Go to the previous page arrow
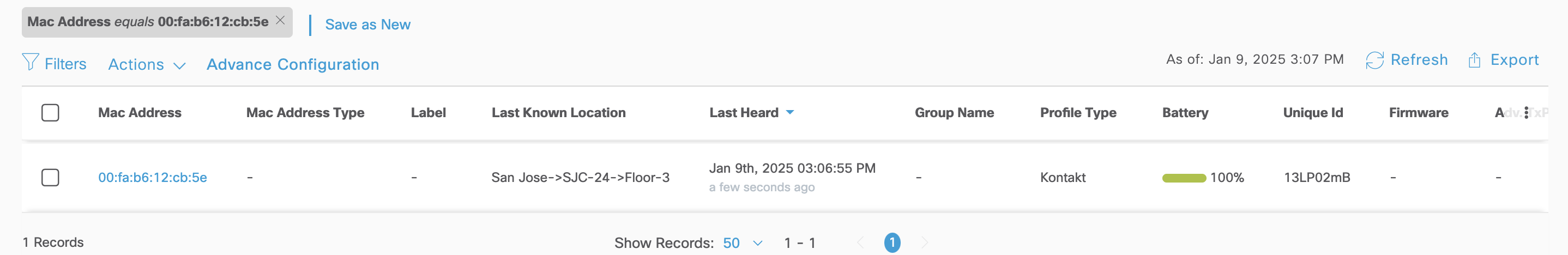This screenshot has width=1568, height=255. coord(861,243)
